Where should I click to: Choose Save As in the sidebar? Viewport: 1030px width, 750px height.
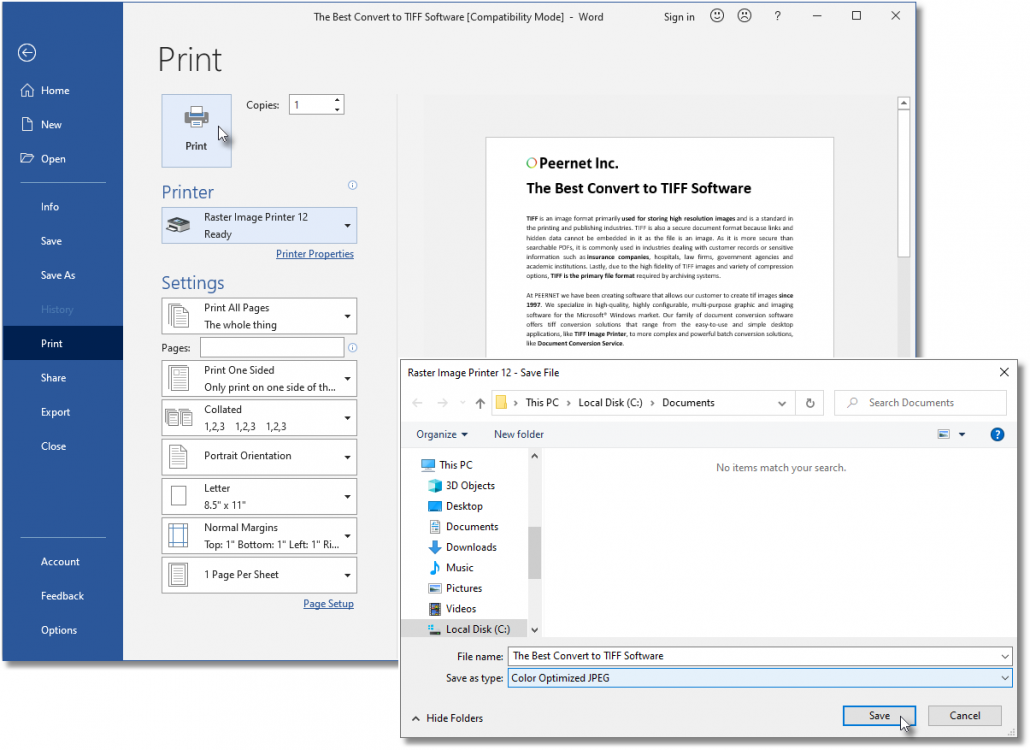(58, 275)
